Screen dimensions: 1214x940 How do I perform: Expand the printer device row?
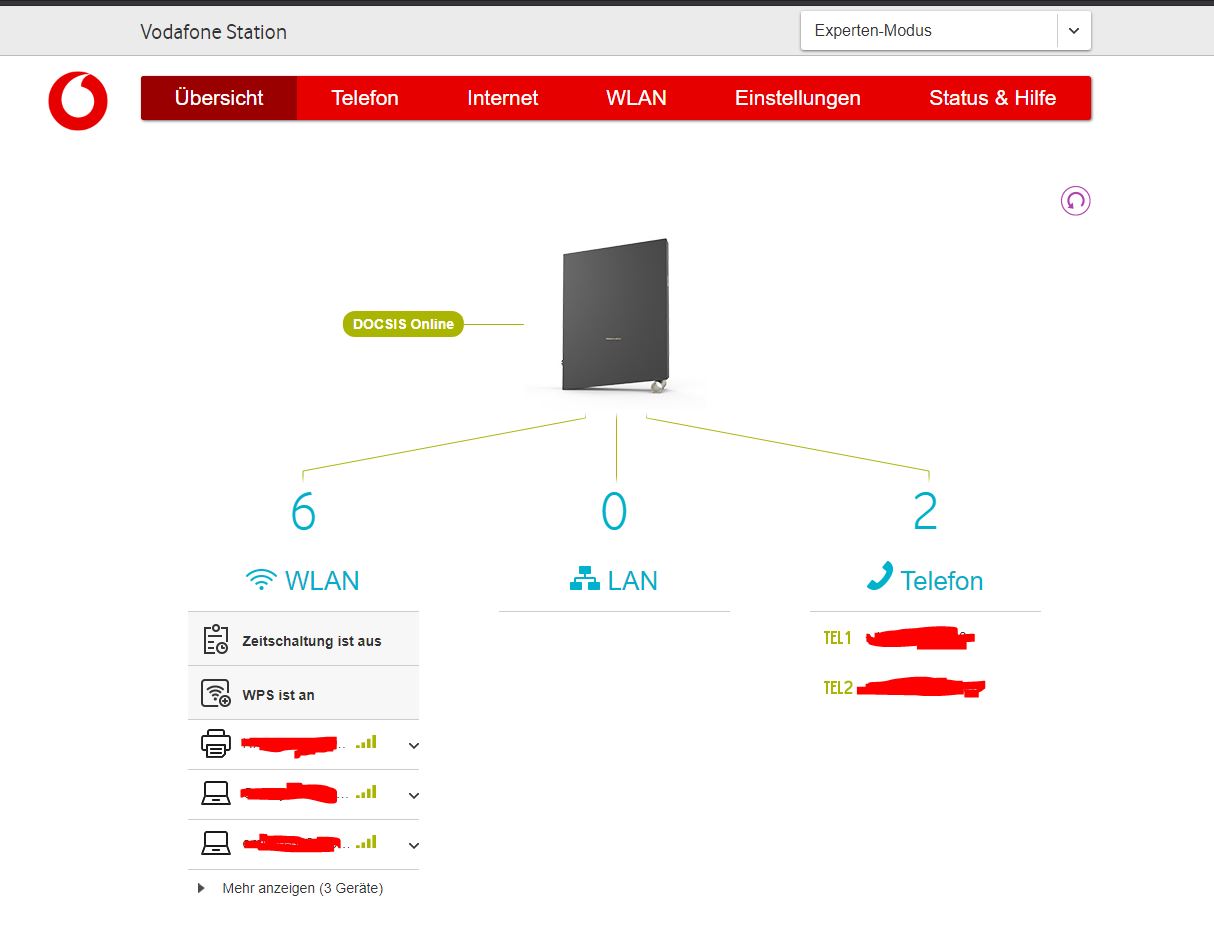pyautogui.click(x=414, y=745)
